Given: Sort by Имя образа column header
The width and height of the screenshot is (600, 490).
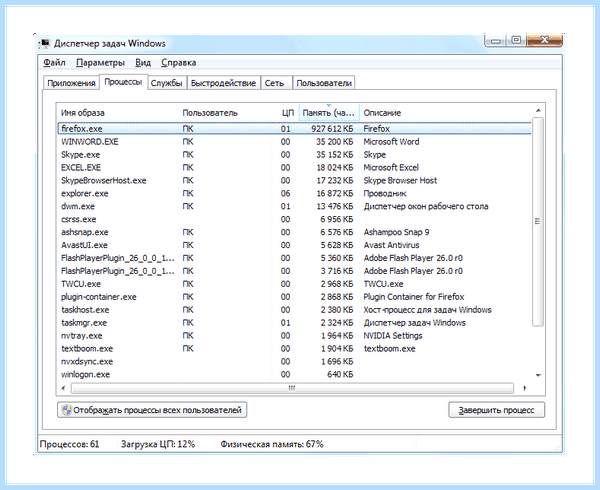Looking at the screenshot, I should click(x=118, y=113).
